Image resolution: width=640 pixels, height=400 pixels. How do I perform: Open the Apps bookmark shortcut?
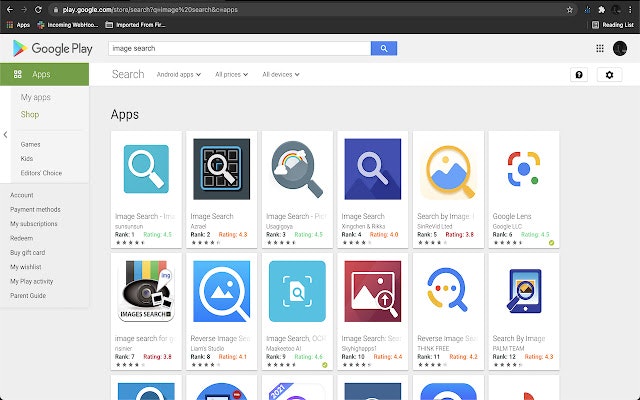(x=18, y=25)
